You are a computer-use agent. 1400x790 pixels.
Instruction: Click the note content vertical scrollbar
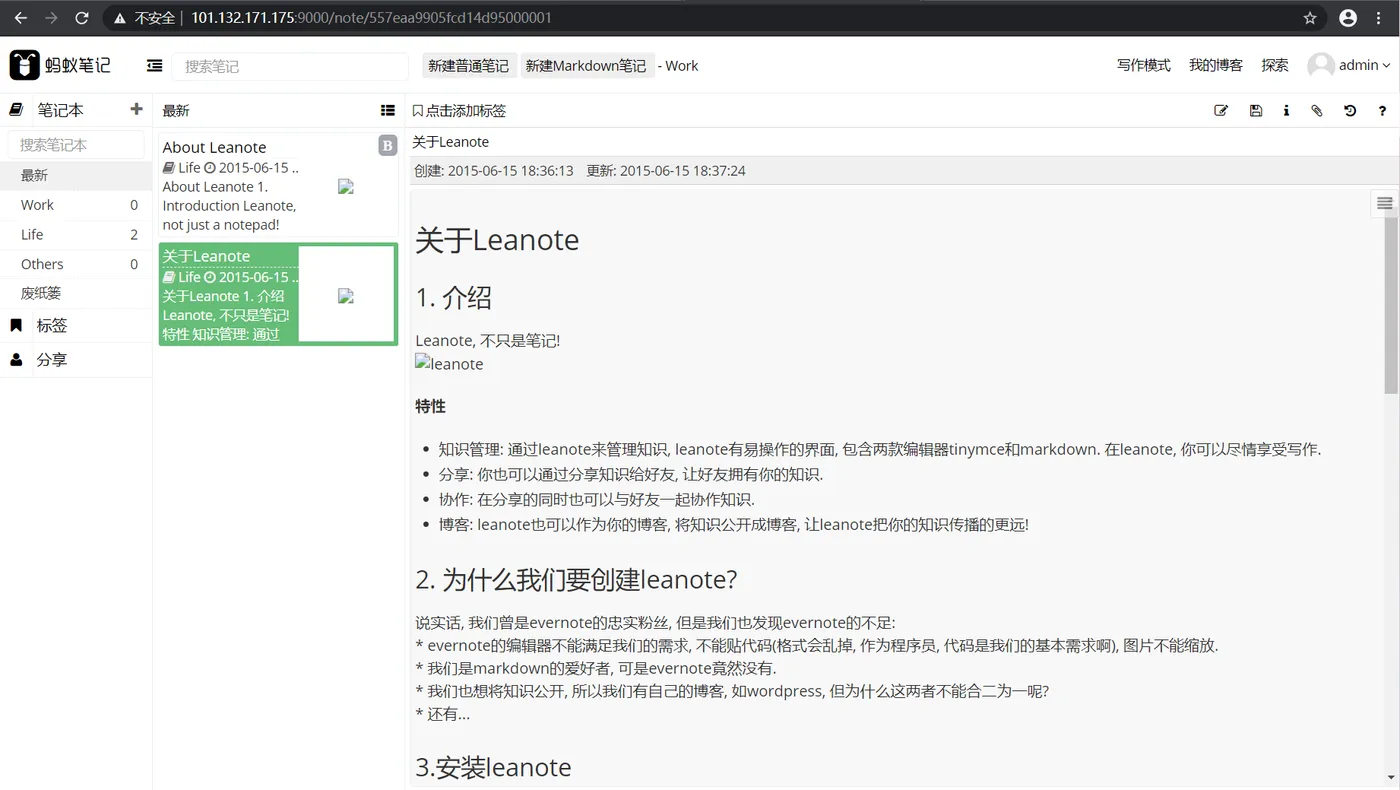1391,305
